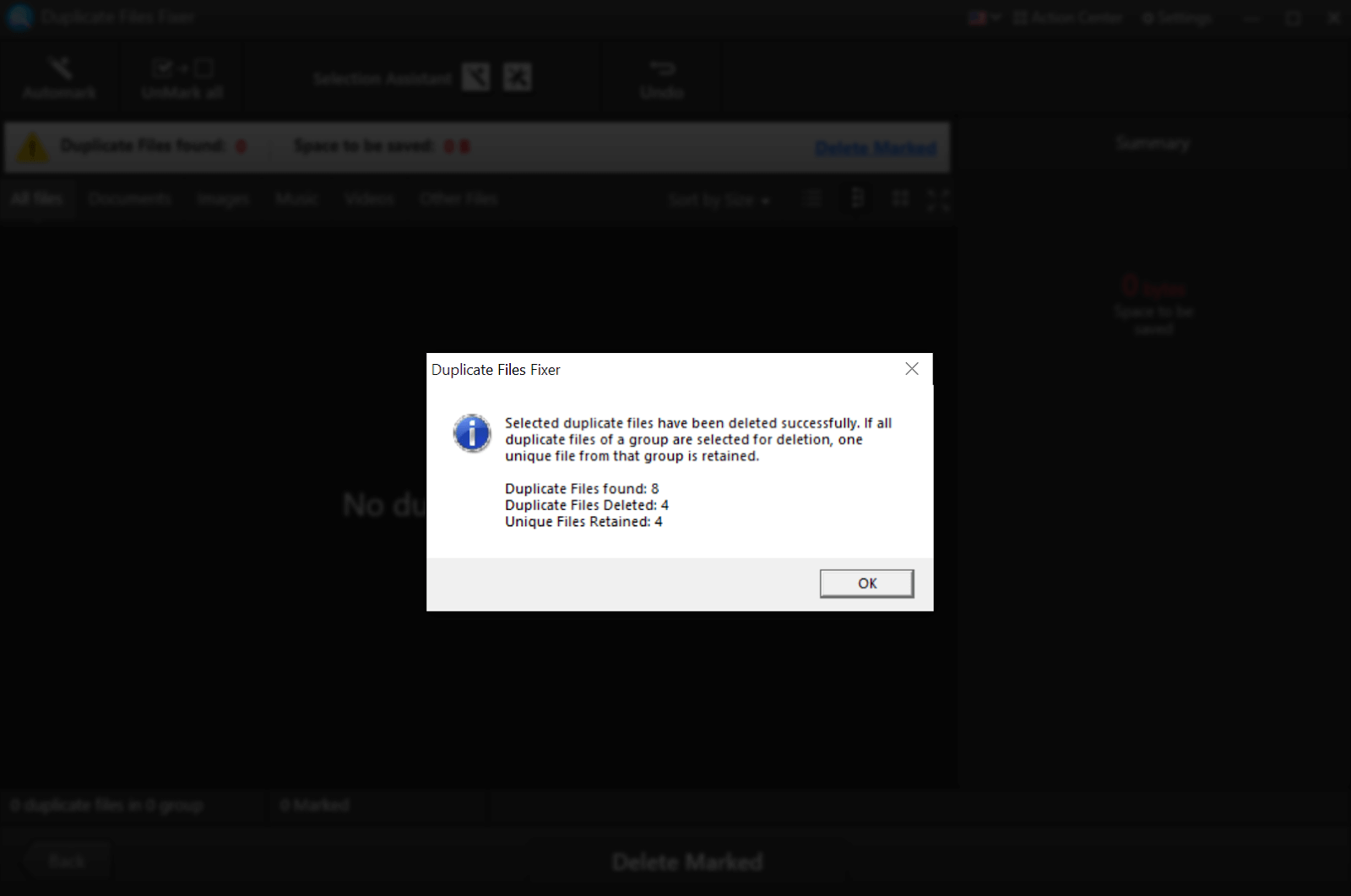Close the Duplicate Files Fixer dialog
Image resolution: width=1351 pixels, height=896 pixels.
tap(912, 369)
